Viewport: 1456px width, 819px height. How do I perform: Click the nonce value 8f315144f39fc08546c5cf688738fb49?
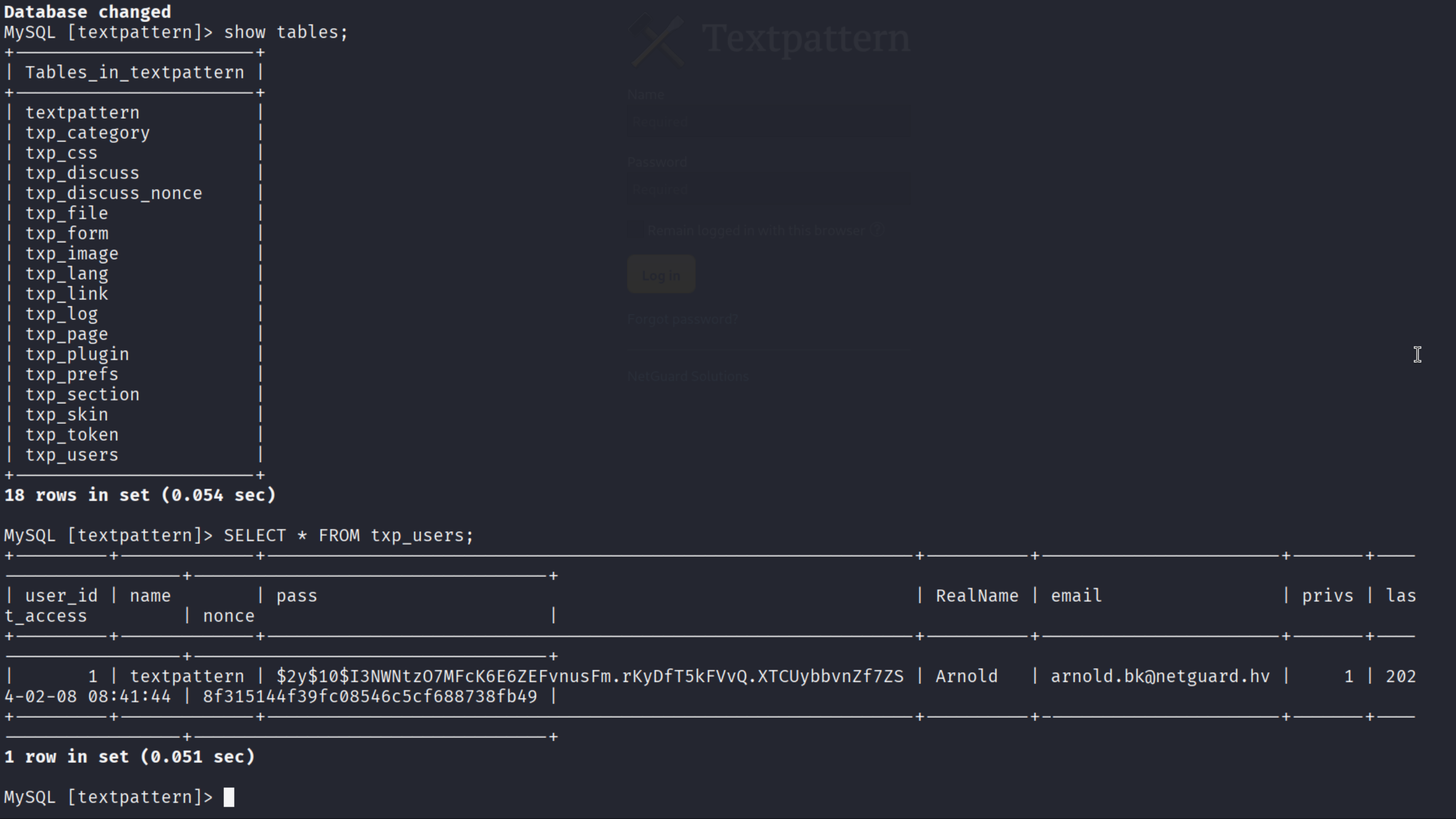[x=370, y=696]
